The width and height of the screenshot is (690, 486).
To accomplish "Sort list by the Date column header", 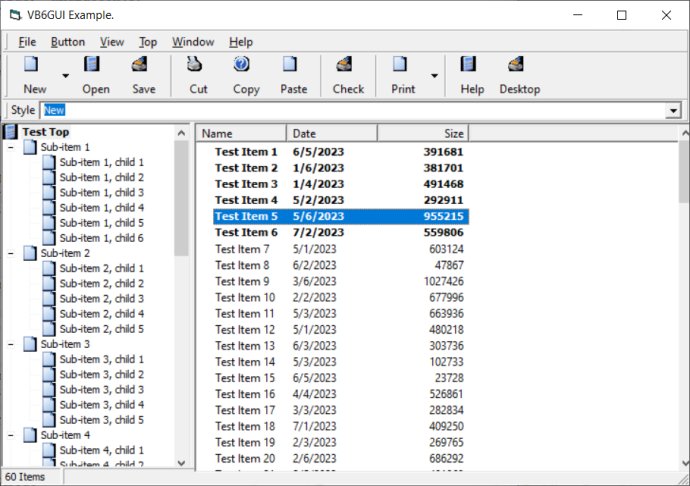I will (x=332, y=133).
